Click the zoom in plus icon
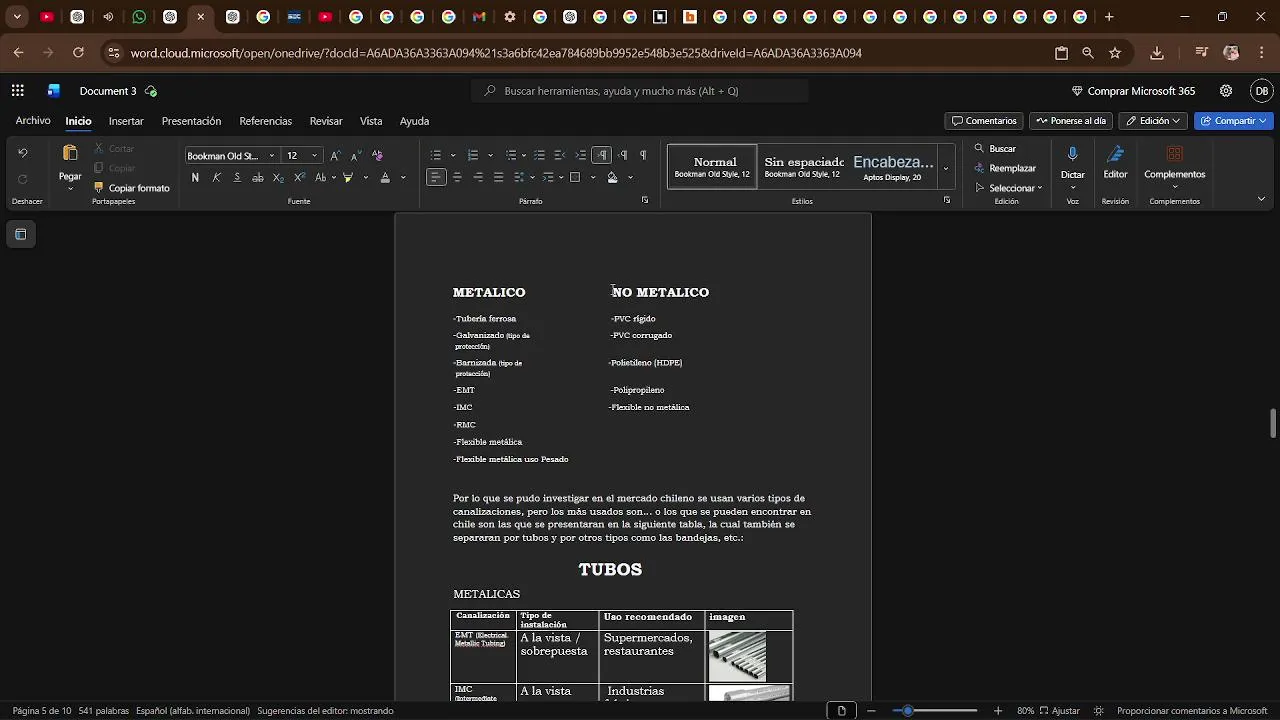This screenshot has width=1280, height=720. pyautogui.click(x=997, y=711)
